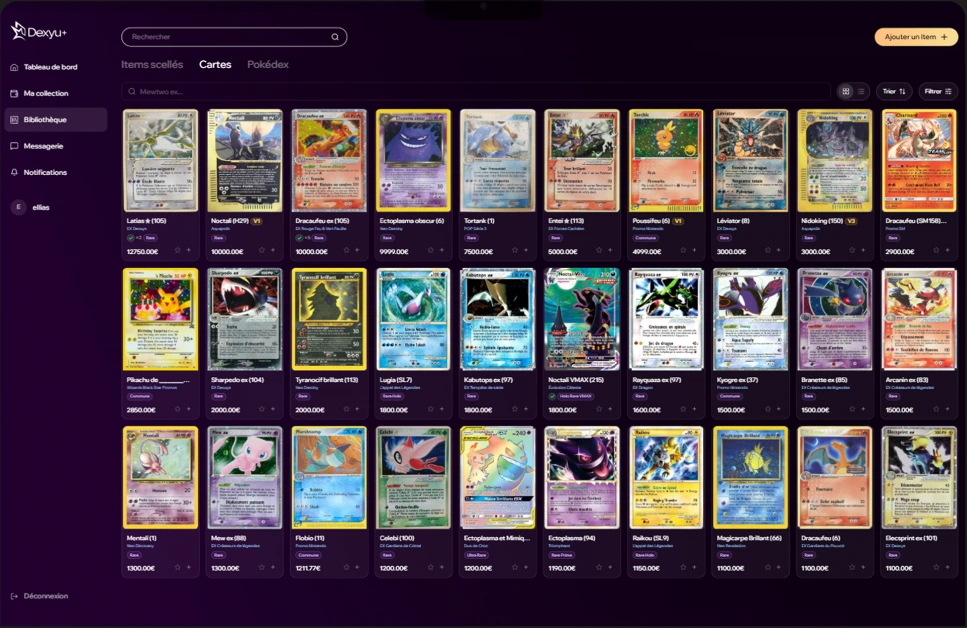Screen dimensions: 967x628
Task: Open the Ectoplasma obscur card image
Action: 413,161
